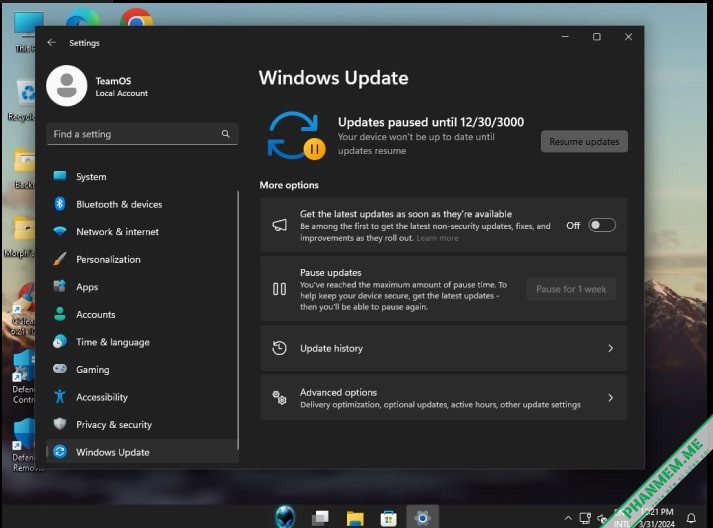Click the Bluetooth icon in sidebar

60,204
